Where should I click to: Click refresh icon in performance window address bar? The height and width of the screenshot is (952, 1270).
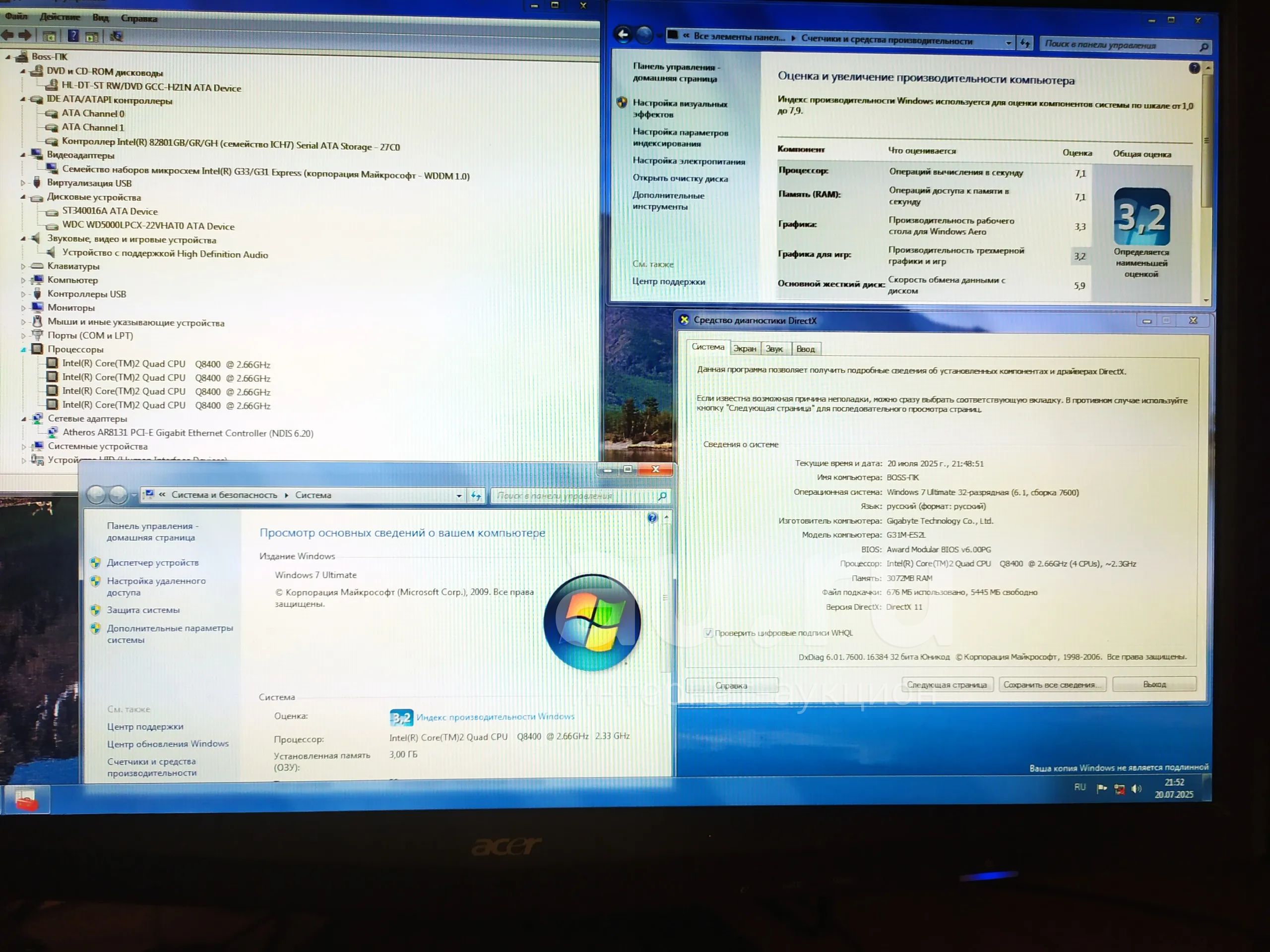pyautogui.click(x=1025, y=43)
